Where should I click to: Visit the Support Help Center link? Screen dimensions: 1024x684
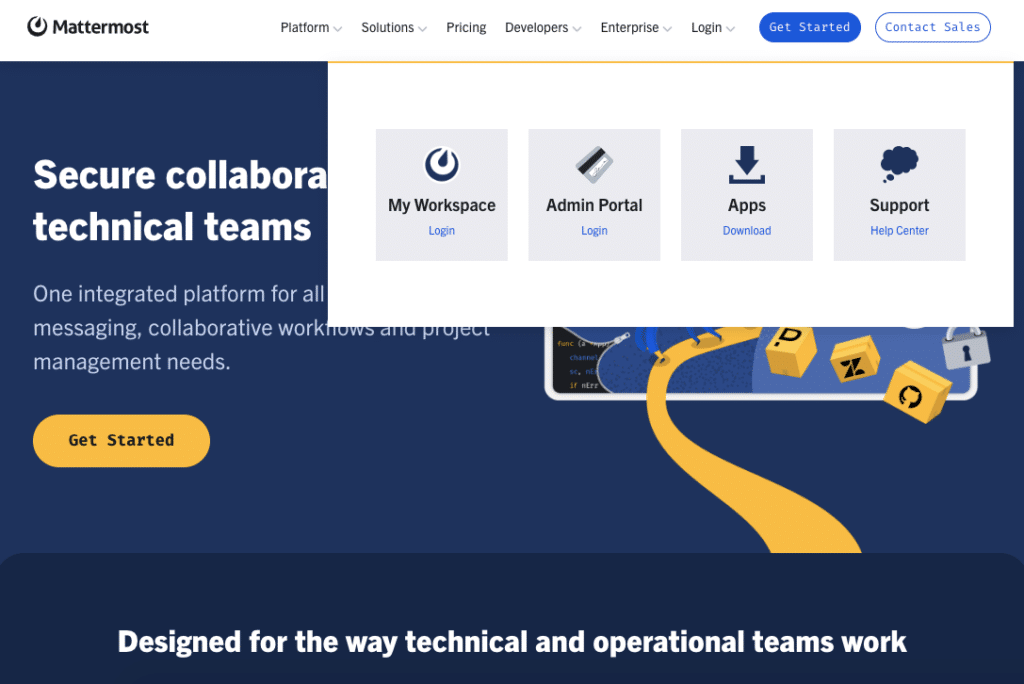click(899, 231)
